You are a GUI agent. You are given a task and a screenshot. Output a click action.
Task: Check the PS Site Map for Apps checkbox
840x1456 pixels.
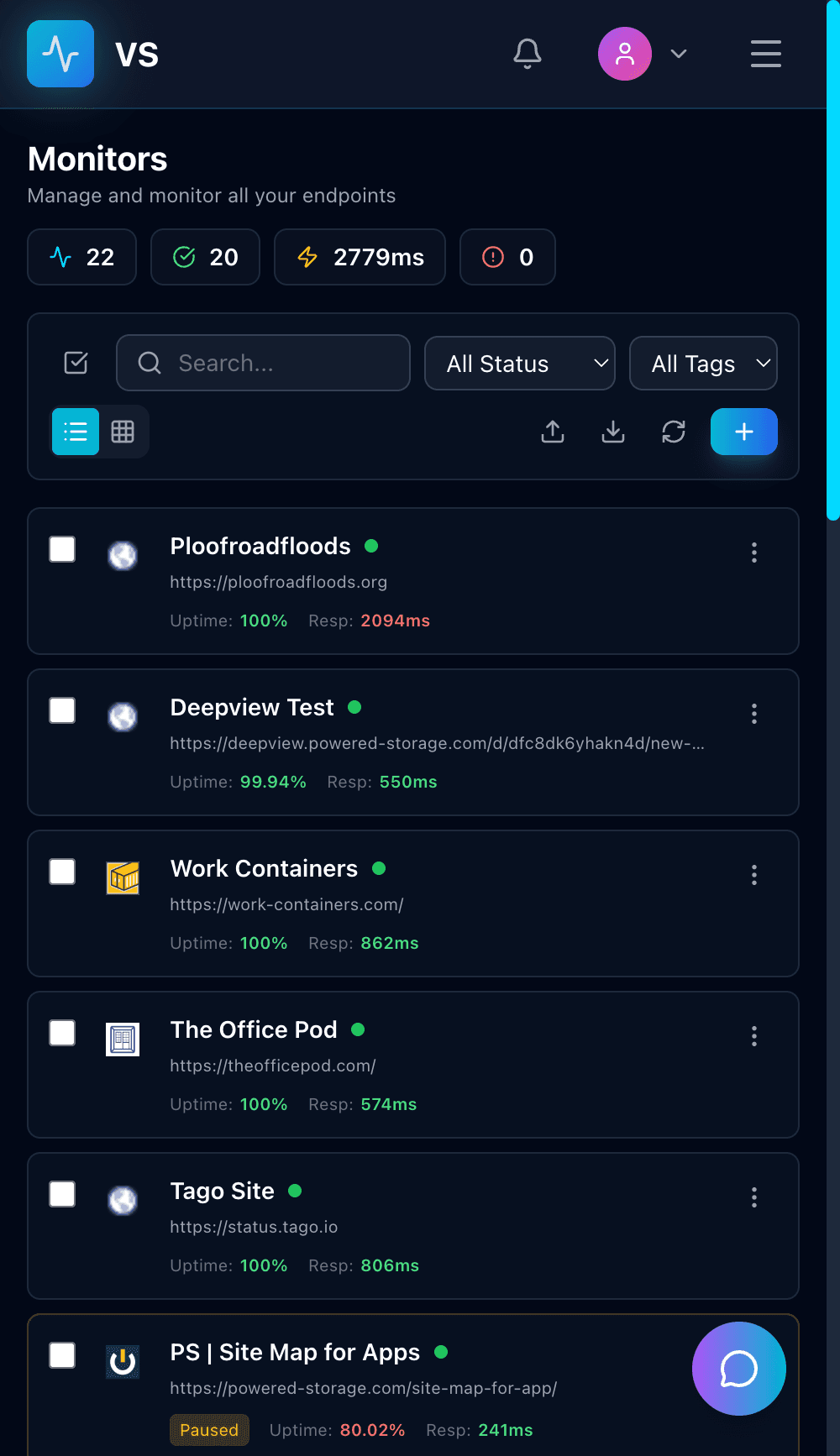point(62,1355)
